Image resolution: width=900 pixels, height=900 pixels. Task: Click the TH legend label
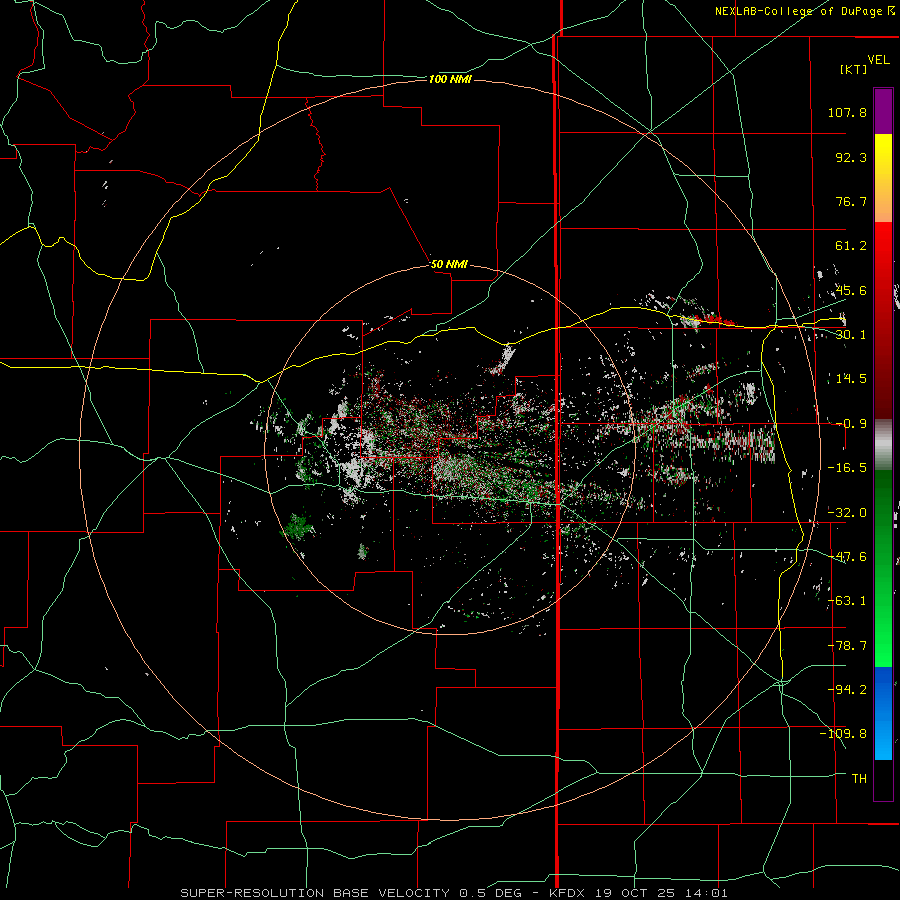(859, 778)
